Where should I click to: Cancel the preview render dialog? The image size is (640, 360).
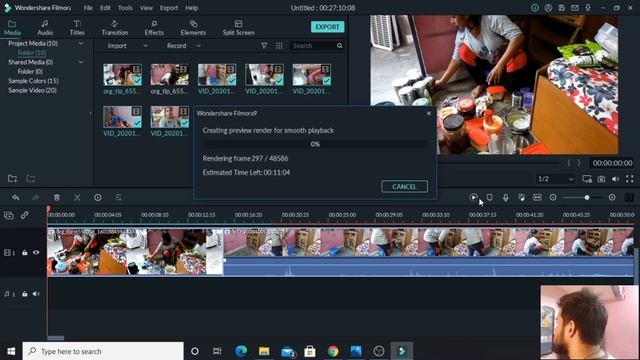[404, 187]
